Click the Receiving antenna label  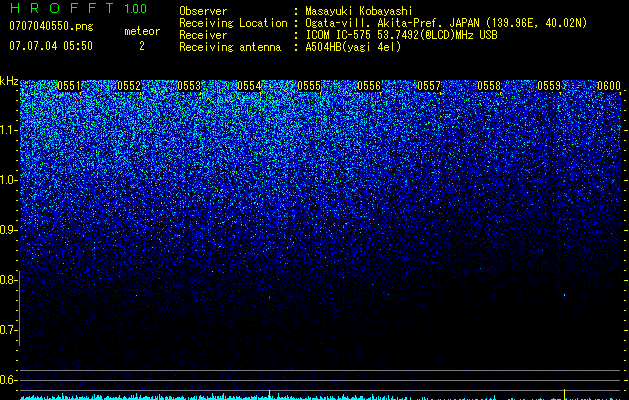[230, 47]
